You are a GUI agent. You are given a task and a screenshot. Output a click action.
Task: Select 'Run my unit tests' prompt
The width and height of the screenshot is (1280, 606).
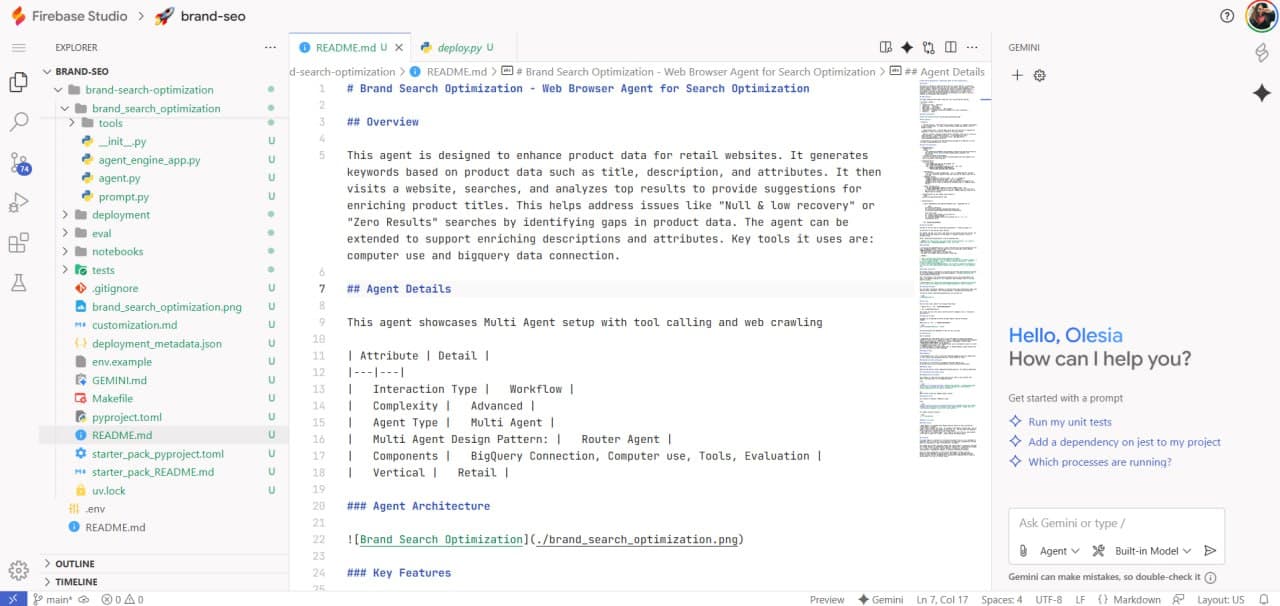(x=1069, y=422)
